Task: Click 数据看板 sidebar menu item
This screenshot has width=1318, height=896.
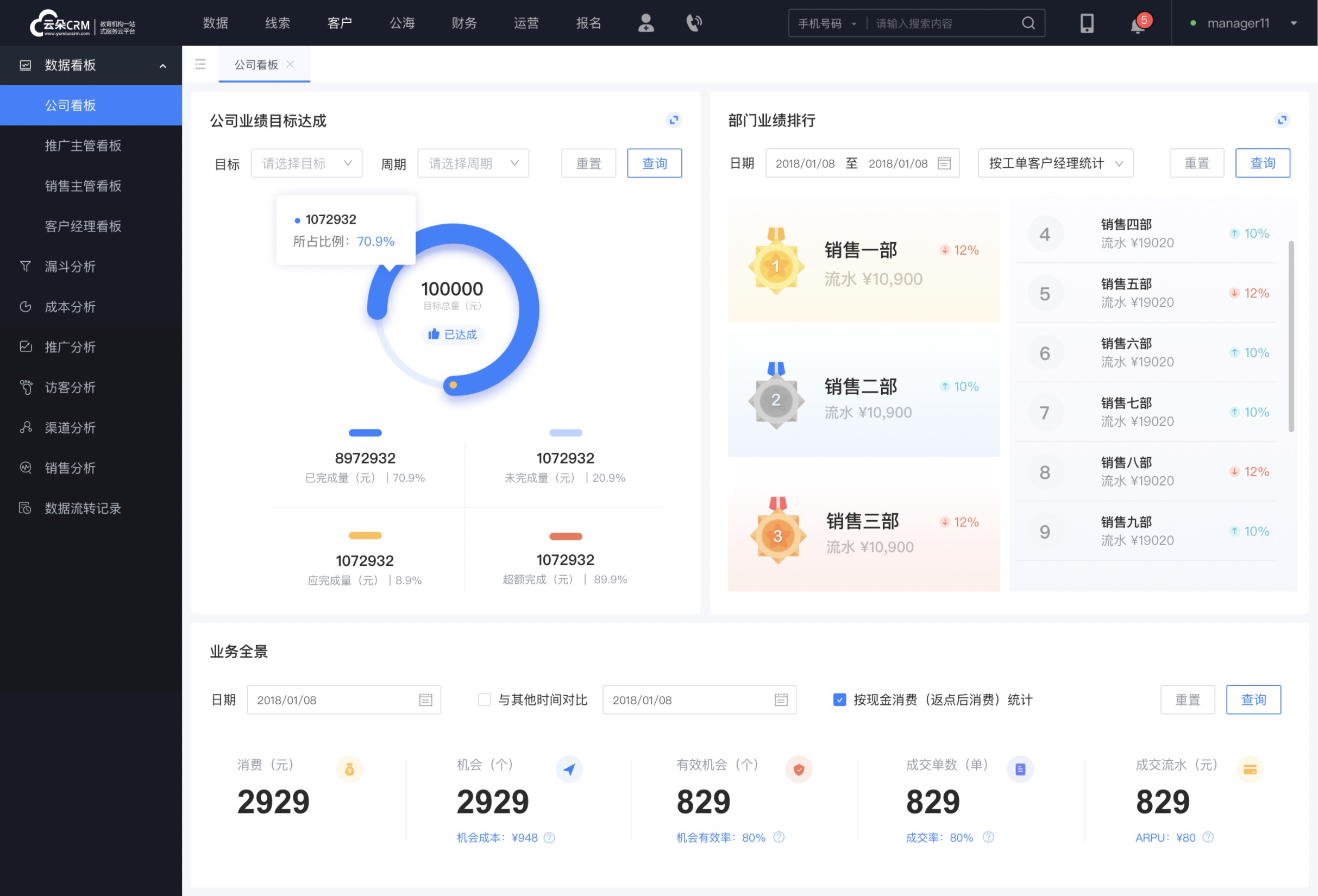Action: point(90,64)
